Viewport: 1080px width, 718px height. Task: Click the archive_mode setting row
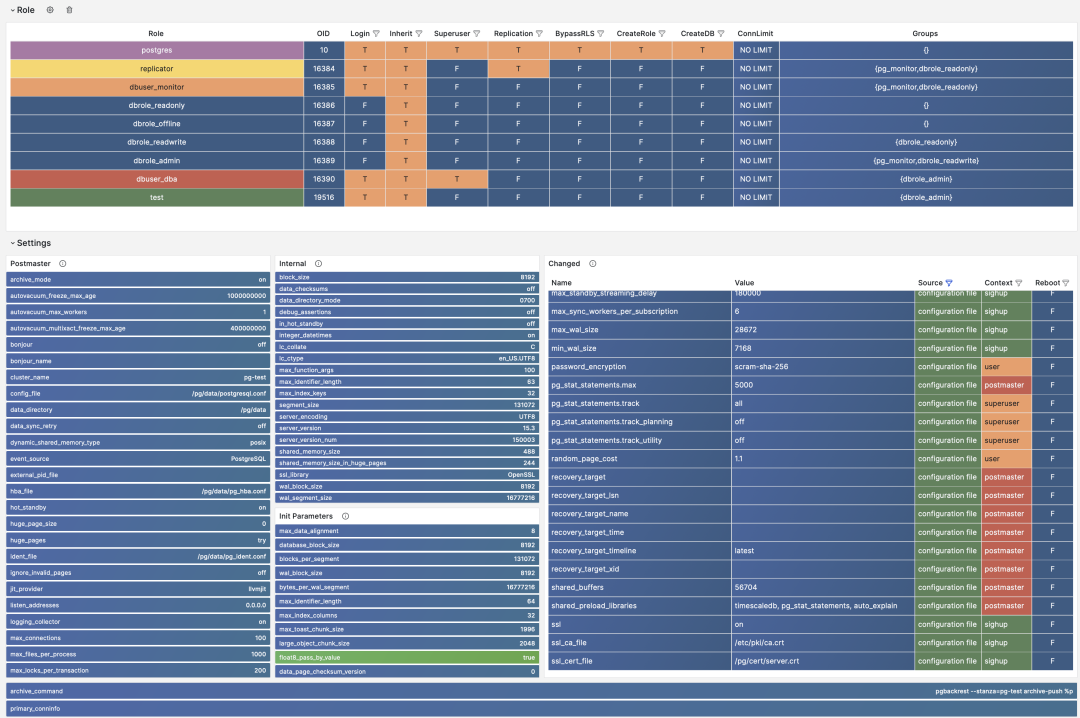138,280
